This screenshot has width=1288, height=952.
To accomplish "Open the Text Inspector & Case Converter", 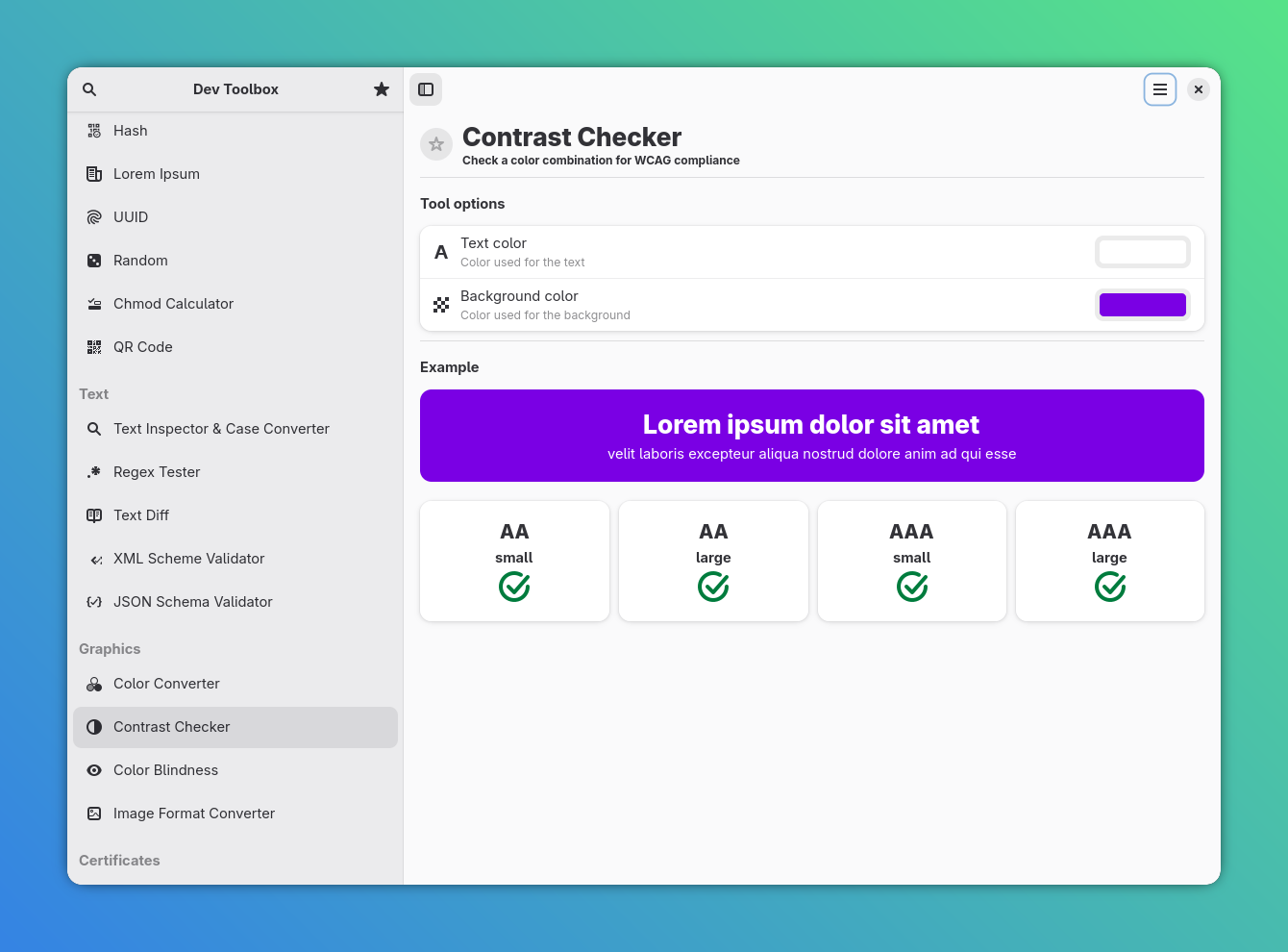I will [x=221, y=428].
